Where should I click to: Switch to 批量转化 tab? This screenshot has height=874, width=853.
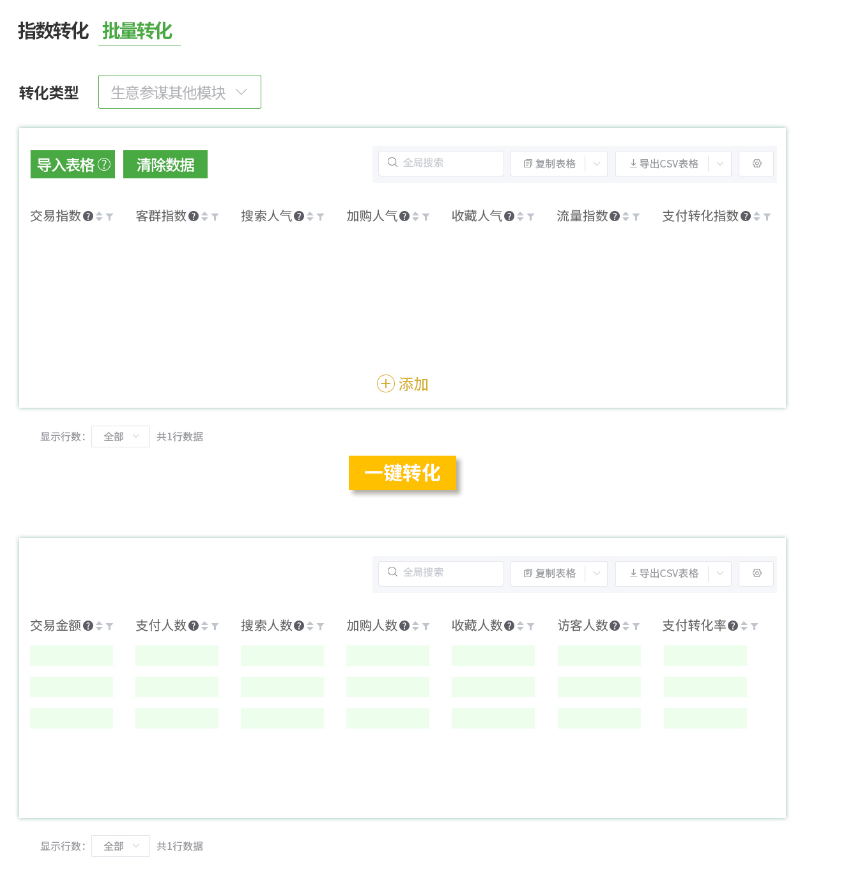point(137,31)
